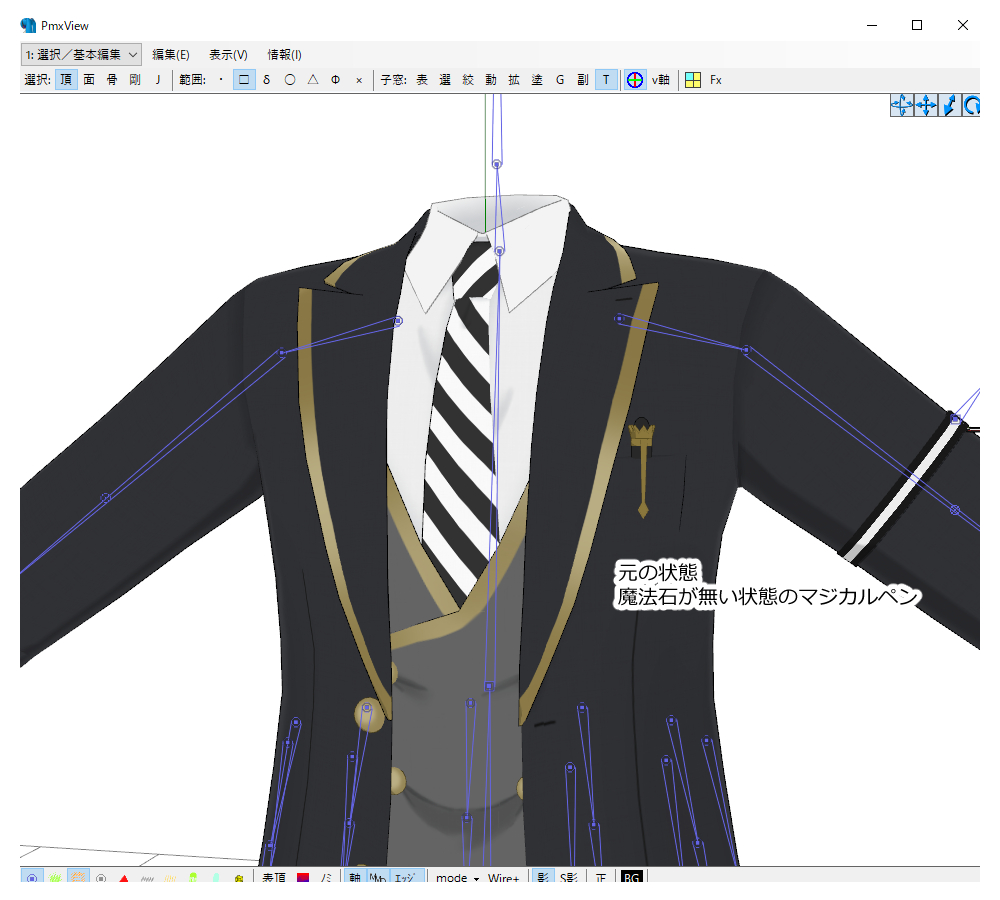Open the 副 sub-window
Image resolution: width=1000 pixels, height=900 pixels.
click(583, 80)
